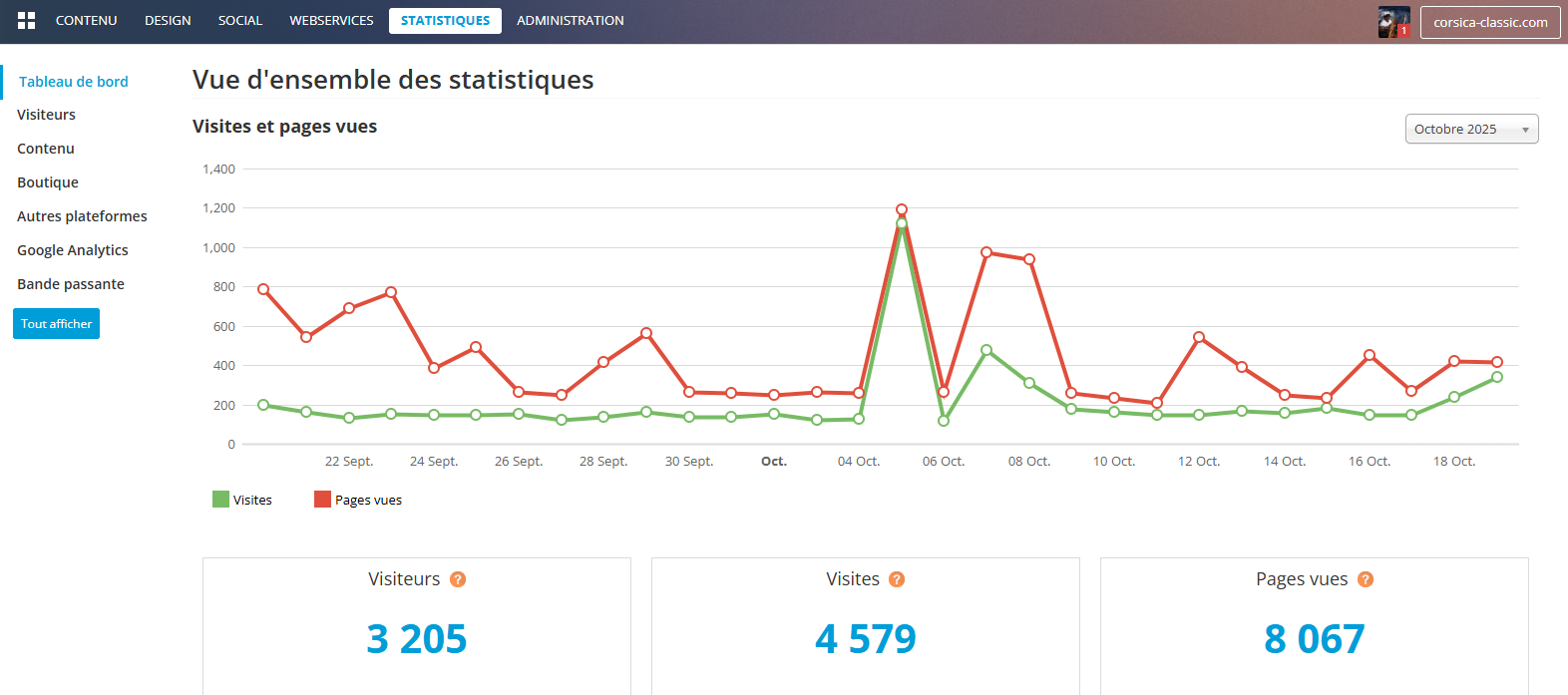Image resolution: width=1568 pixels, height=695 pixels.
Task: Open Google Analytics in the sidebar
Action: pyautogui.click(x=72, y=250)
